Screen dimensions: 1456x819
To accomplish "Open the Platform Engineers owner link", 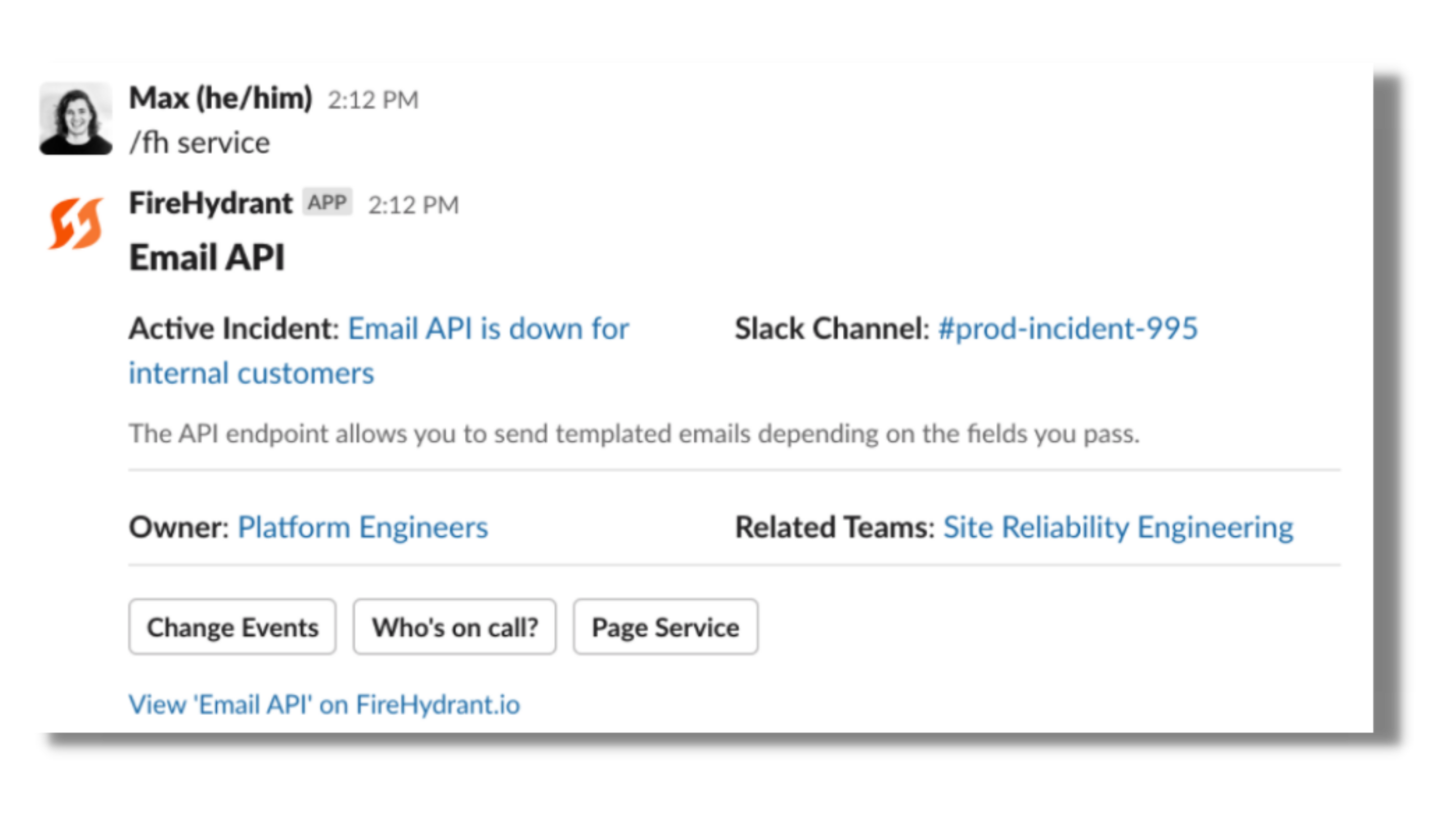I will coord(362,527).
